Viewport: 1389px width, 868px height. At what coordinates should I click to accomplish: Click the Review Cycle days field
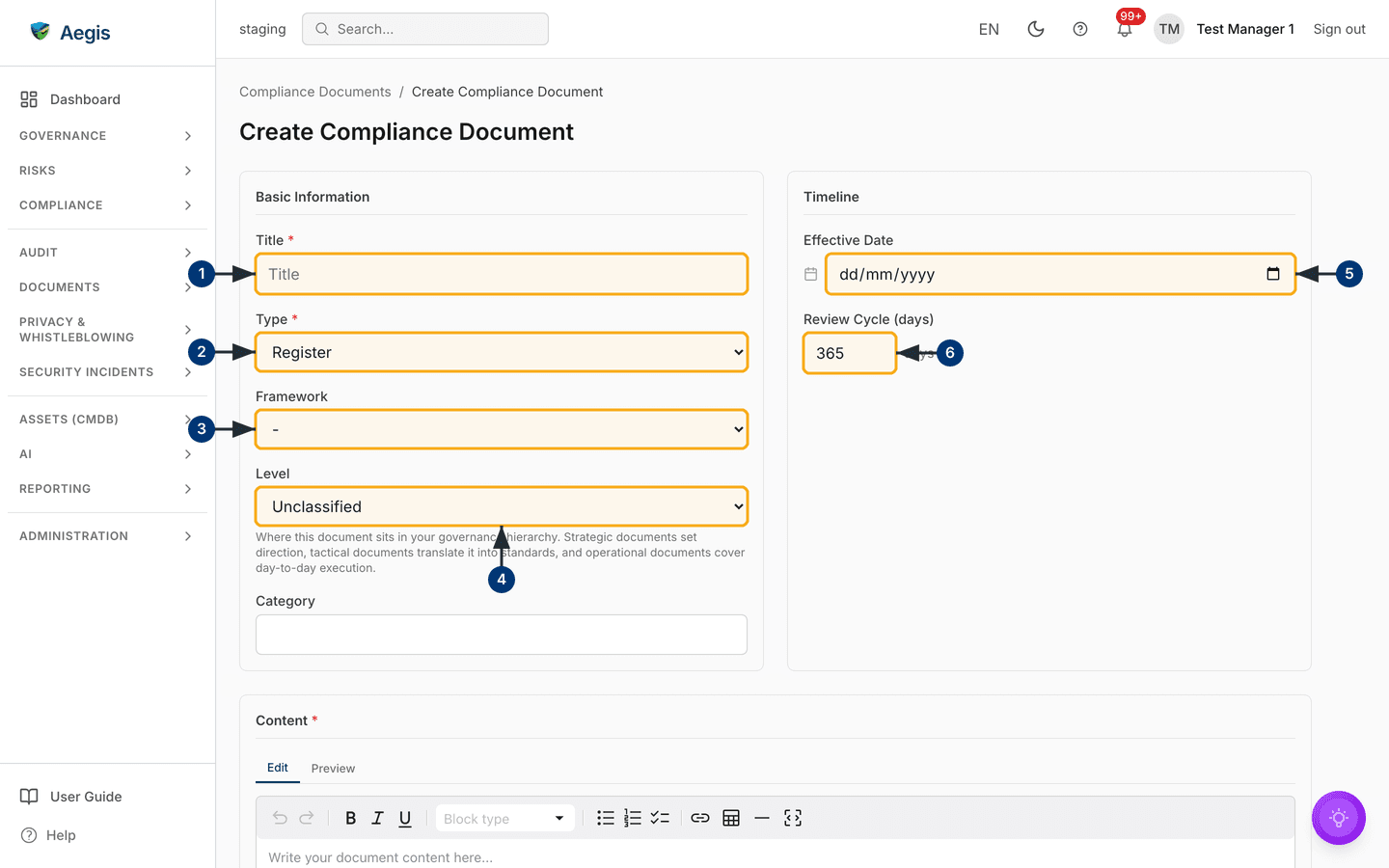coord(850,353)
